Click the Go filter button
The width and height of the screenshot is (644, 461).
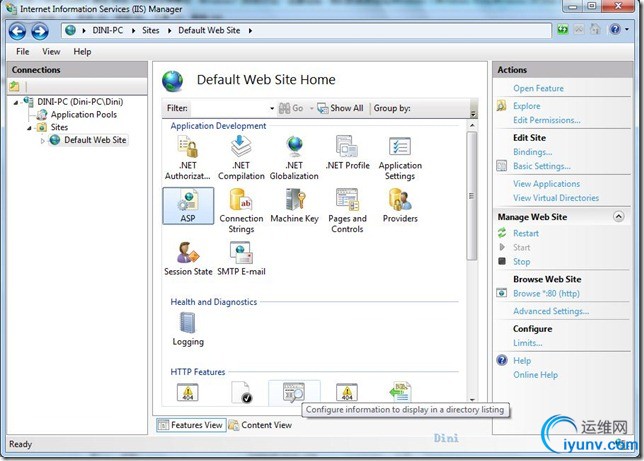pos(291,108)
